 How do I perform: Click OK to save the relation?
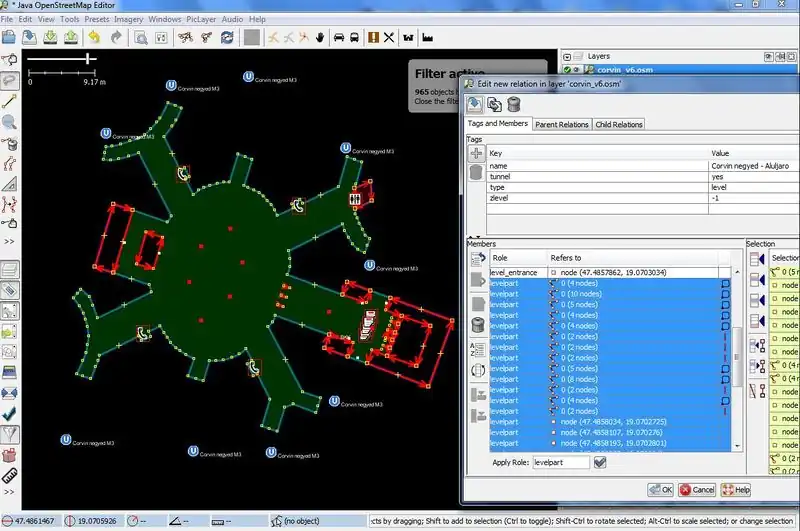[x=660, y=490]
